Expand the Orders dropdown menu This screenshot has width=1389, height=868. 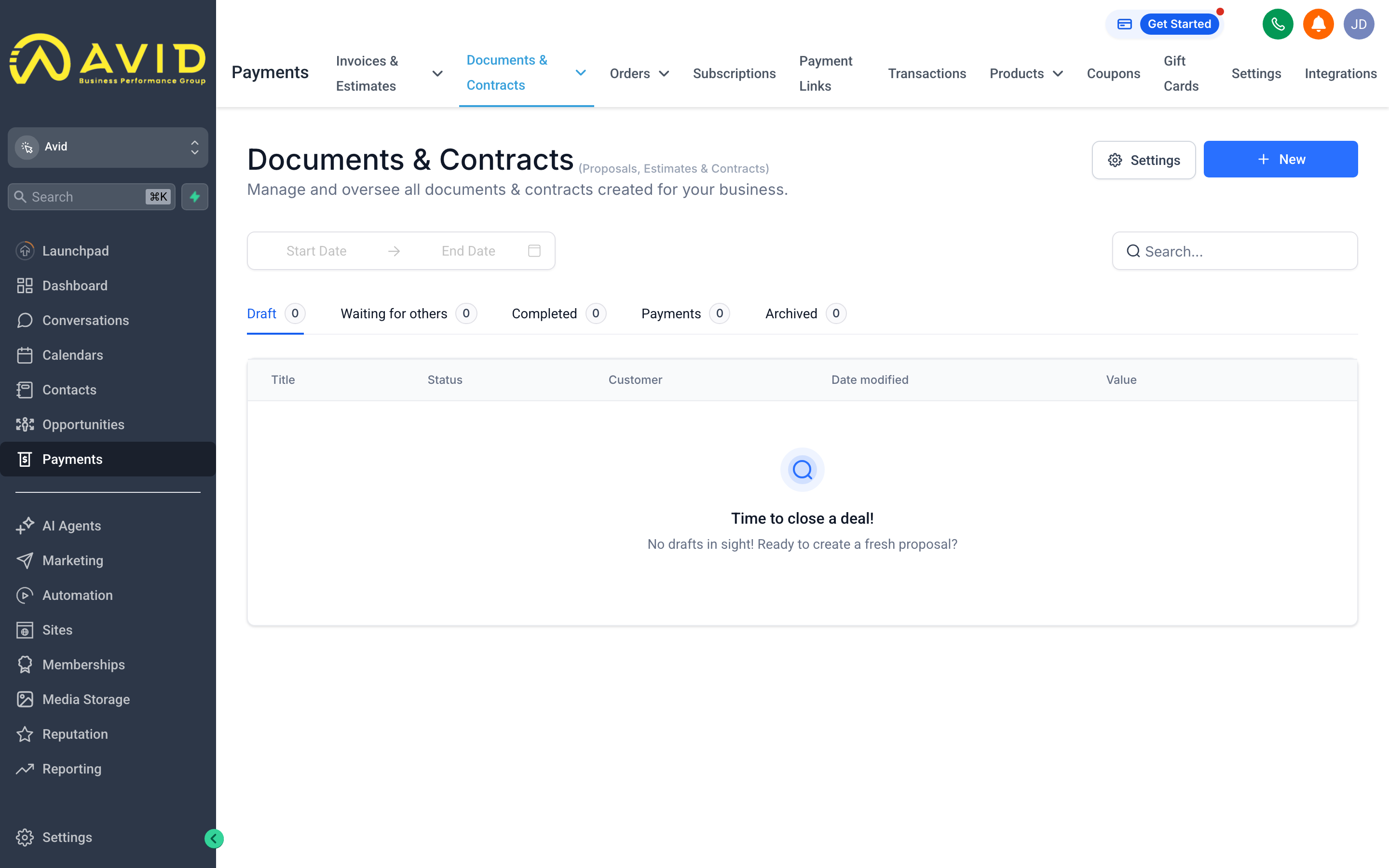(x=639, y=73)
